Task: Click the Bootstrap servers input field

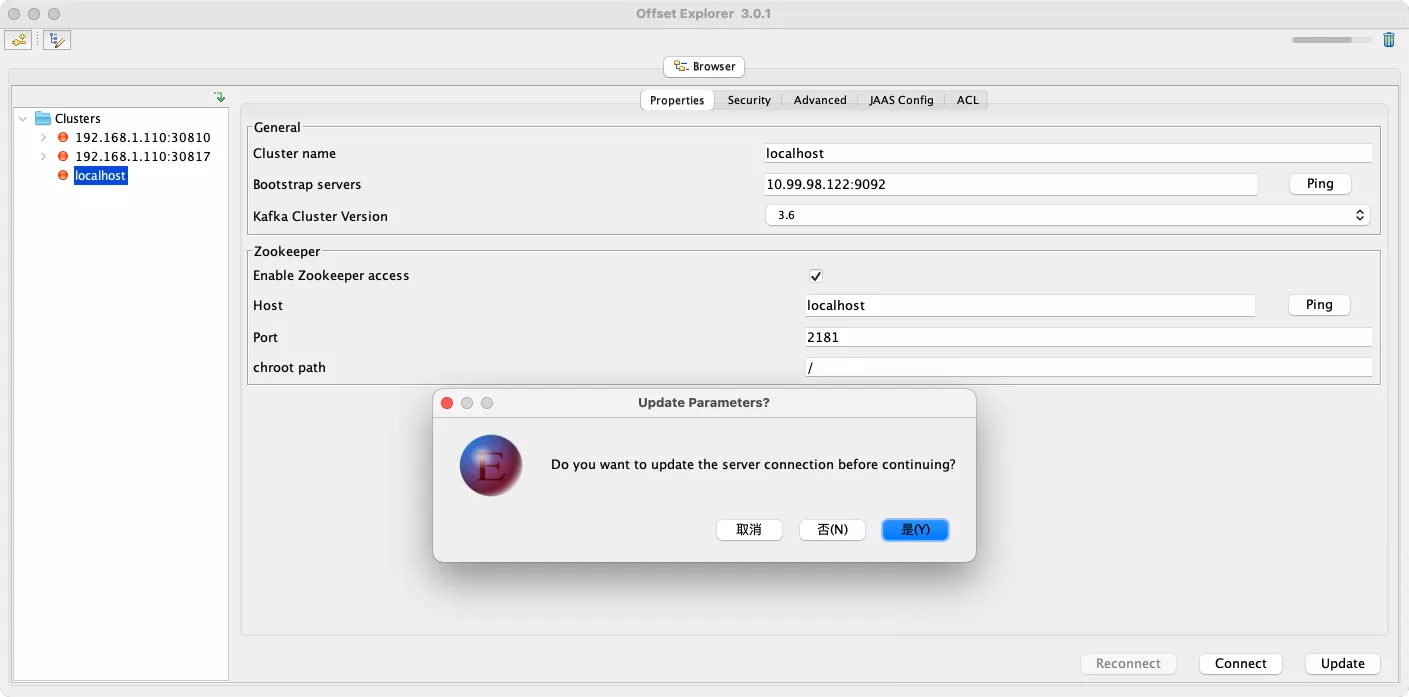Action: pyautogui.click(x=1010, y=184)
